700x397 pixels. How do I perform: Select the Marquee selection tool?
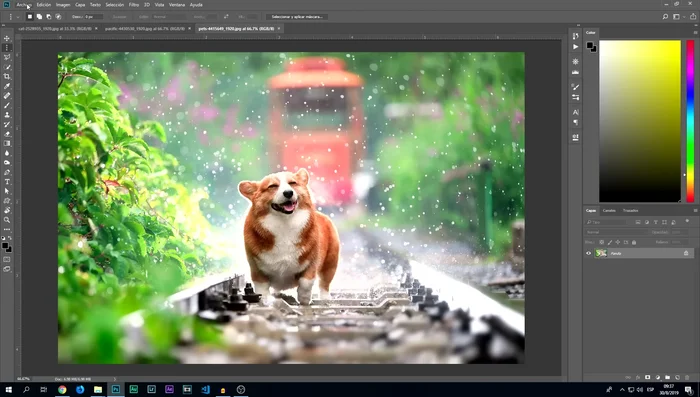7,48
